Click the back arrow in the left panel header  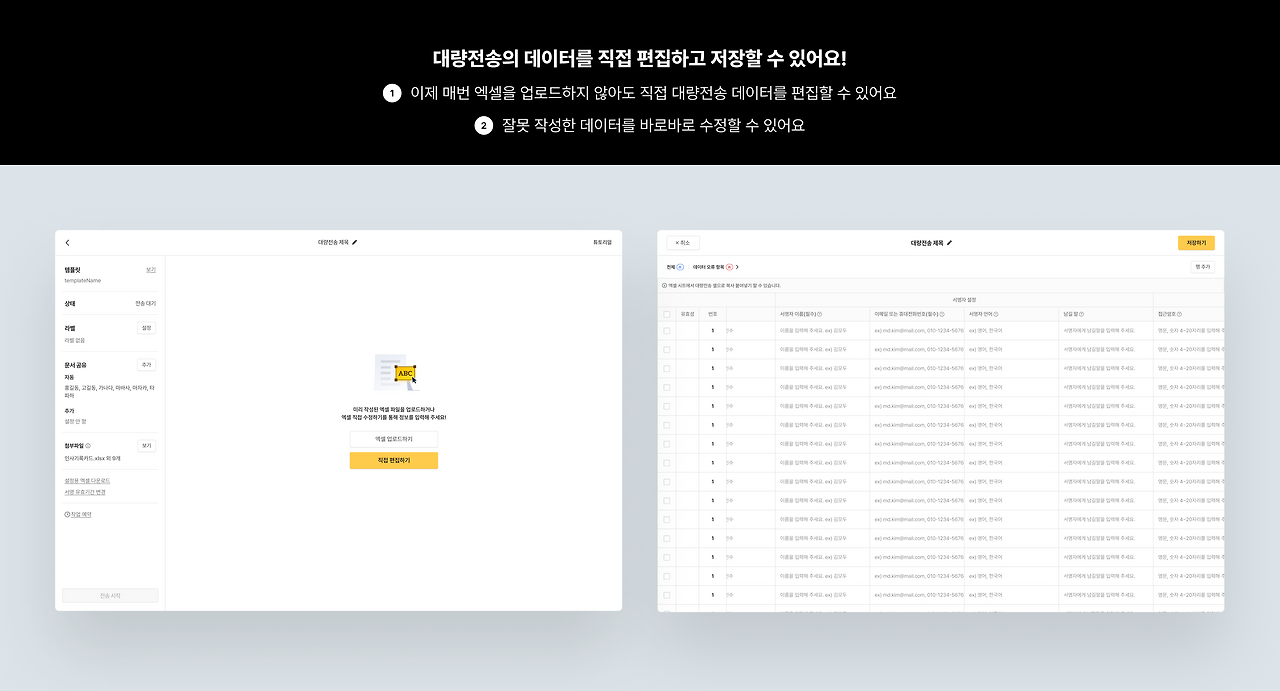click(x=68, y=242)
